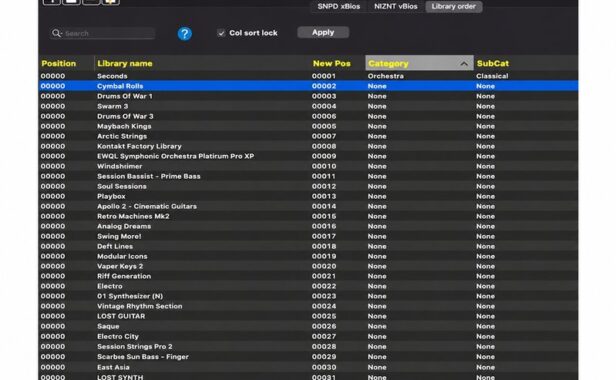Toggle the Col sort lock checkbox
616x380 pixels.
221,33
